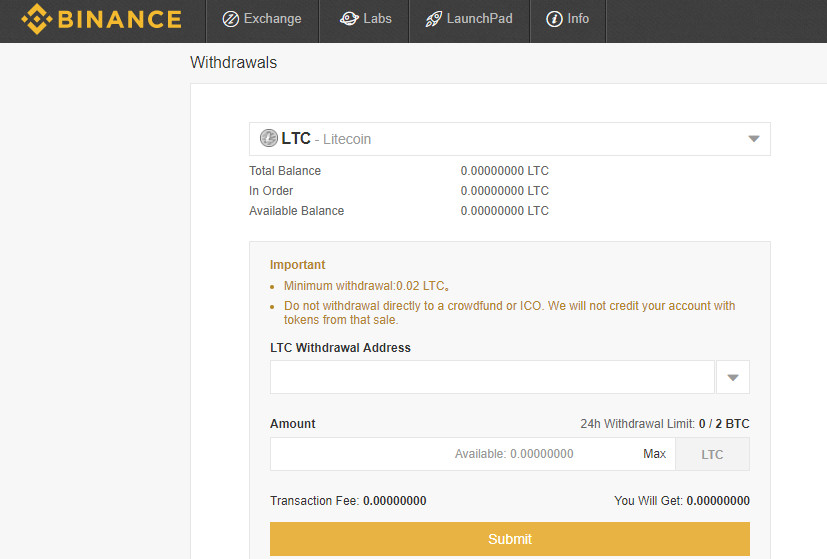Select the In Order 0.00000000 LTC value

tap(505, 191)
